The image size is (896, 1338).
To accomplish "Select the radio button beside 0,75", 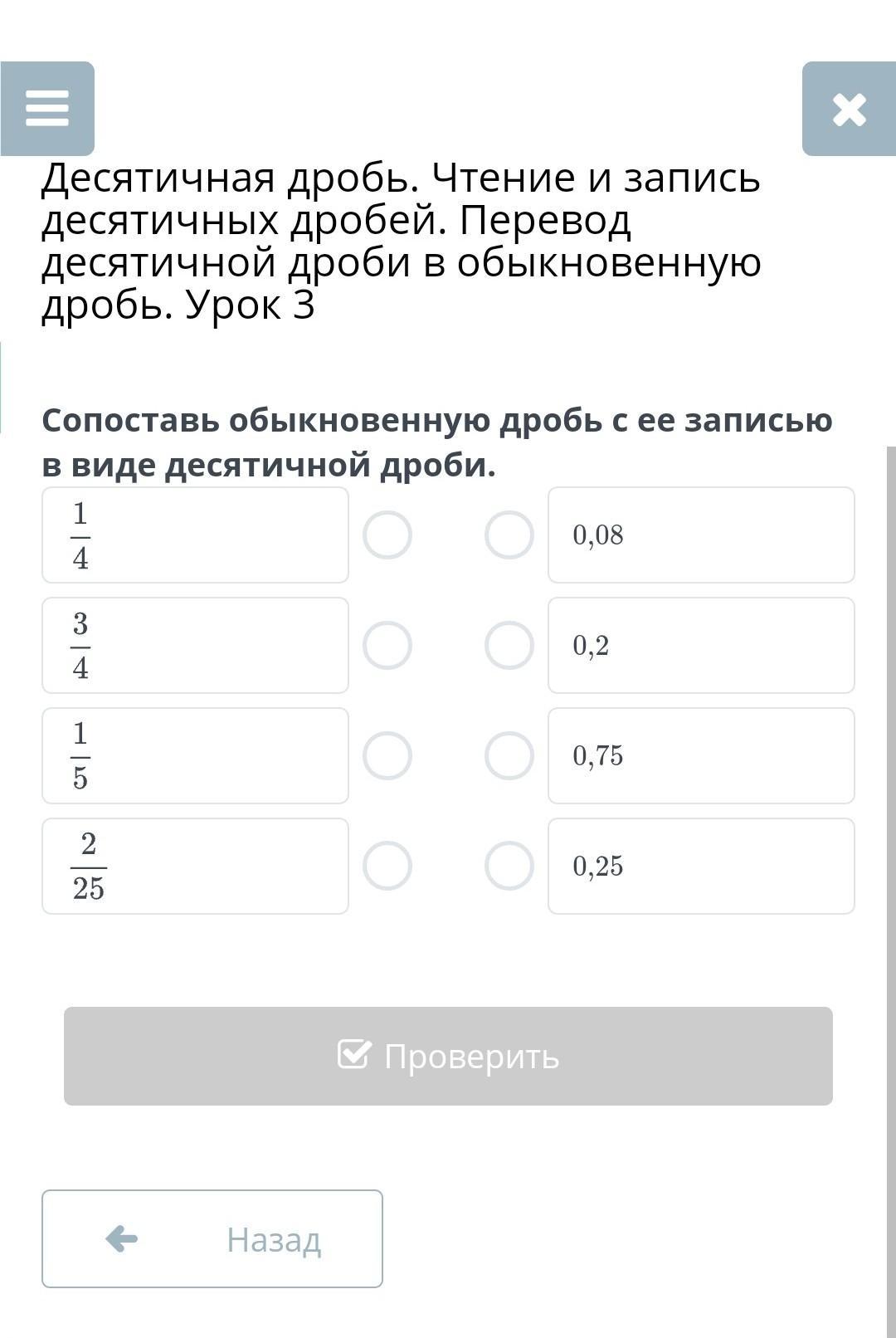I will [x=509, y=755].
